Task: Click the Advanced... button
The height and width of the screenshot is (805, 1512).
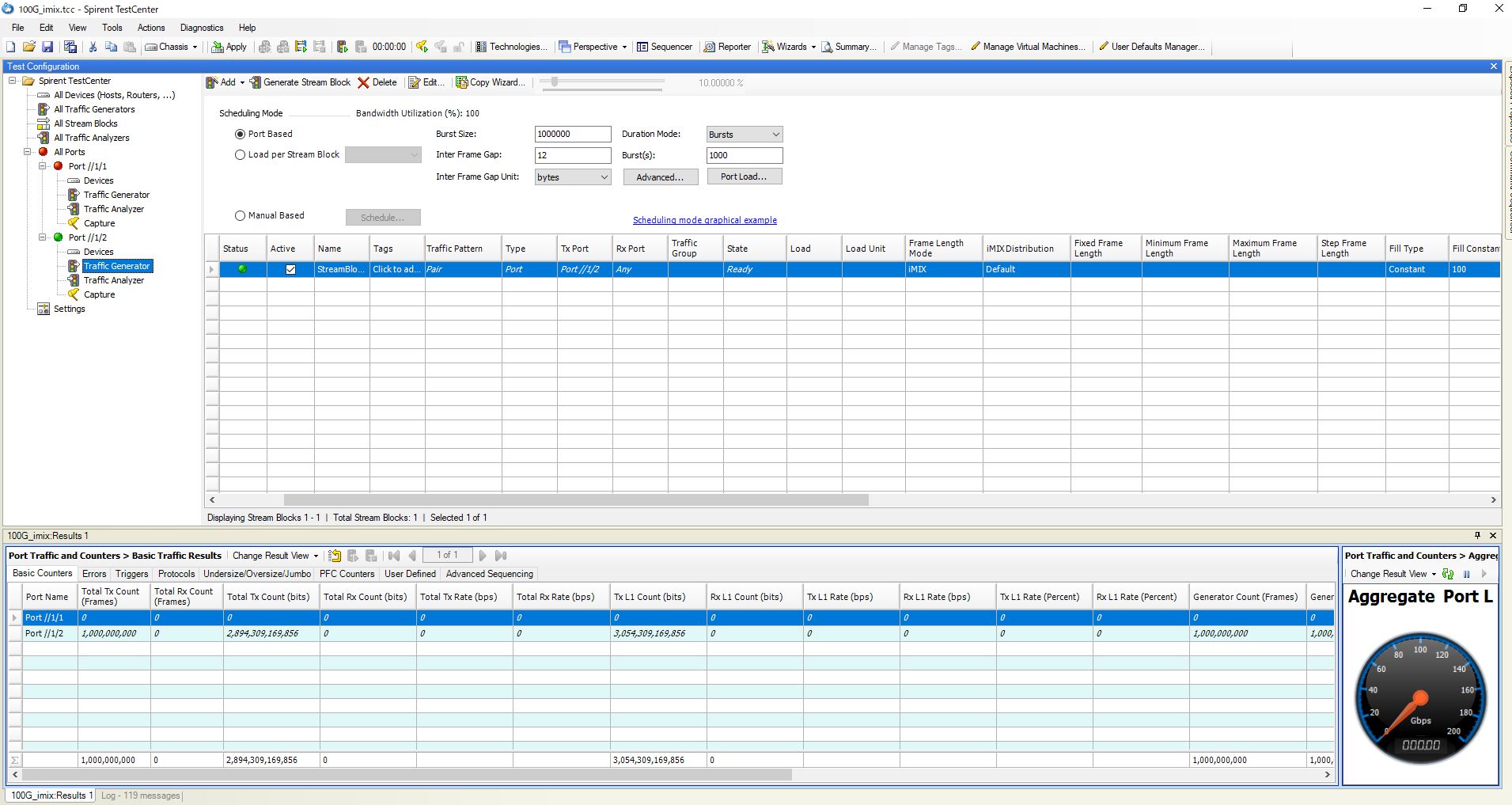Action: coord(660,177)
